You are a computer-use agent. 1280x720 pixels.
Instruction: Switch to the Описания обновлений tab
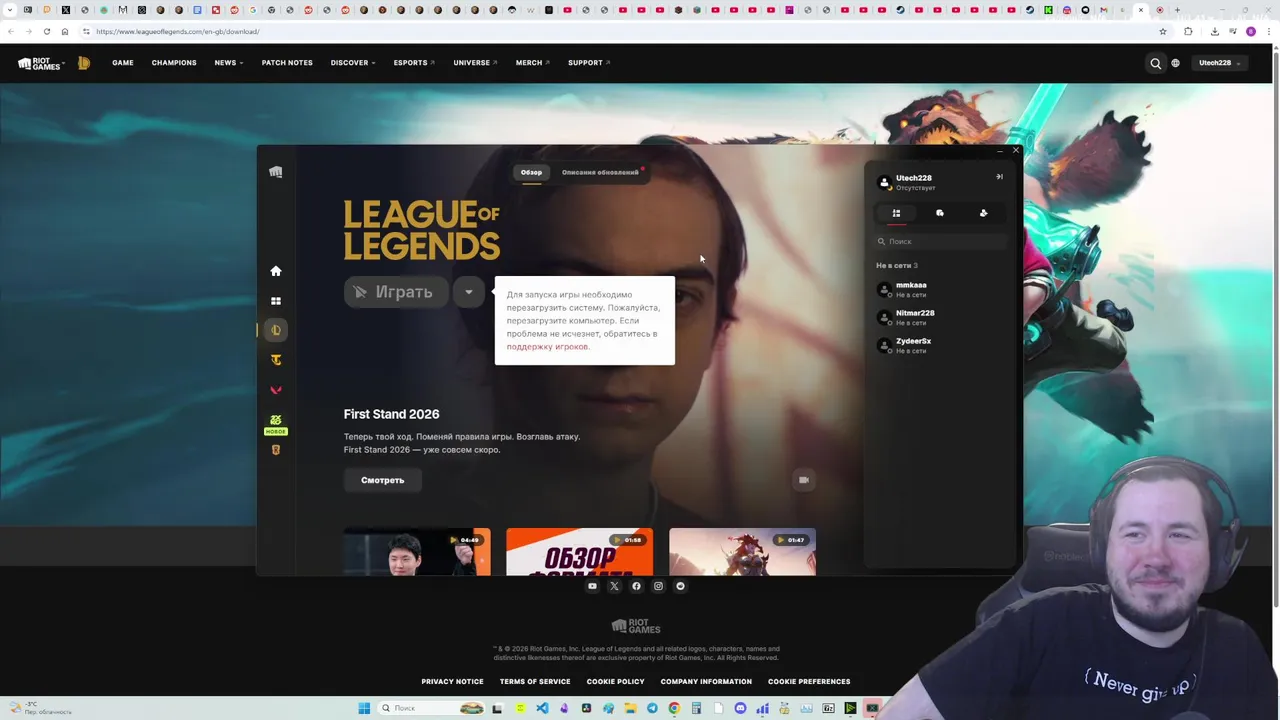tap(600, 173)
